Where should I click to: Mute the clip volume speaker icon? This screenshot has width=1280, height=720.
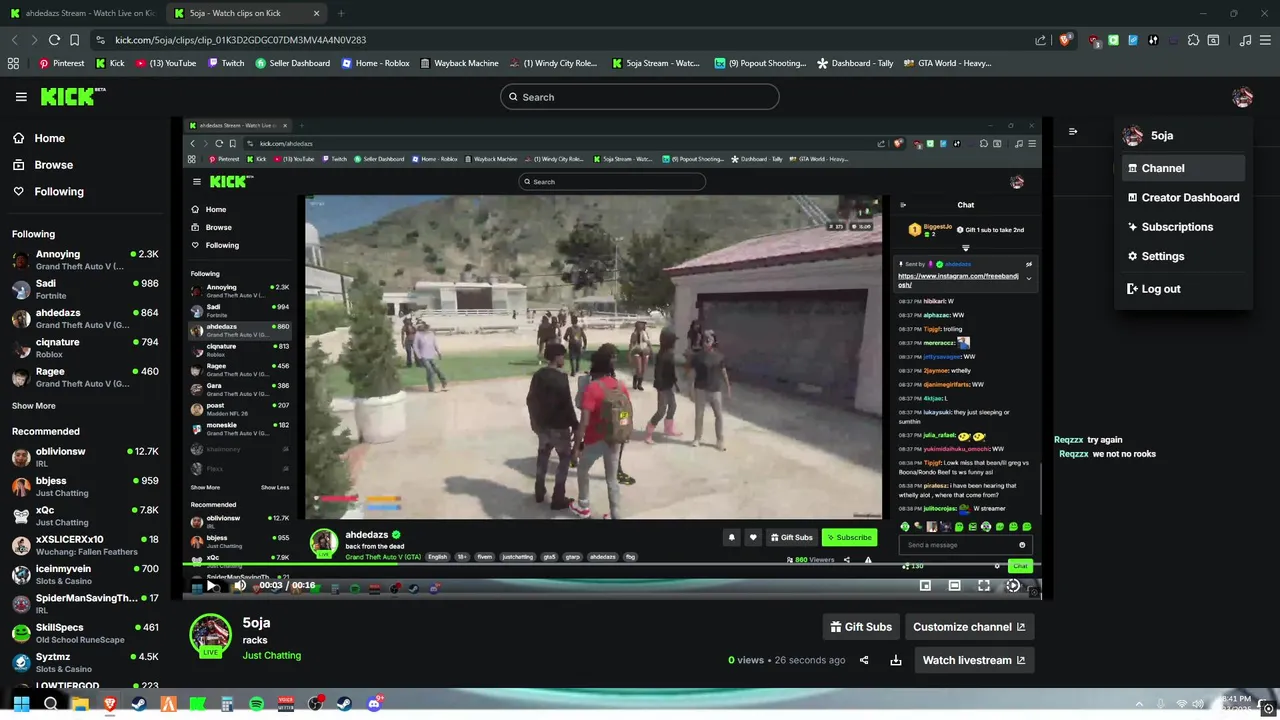point(240,586)
